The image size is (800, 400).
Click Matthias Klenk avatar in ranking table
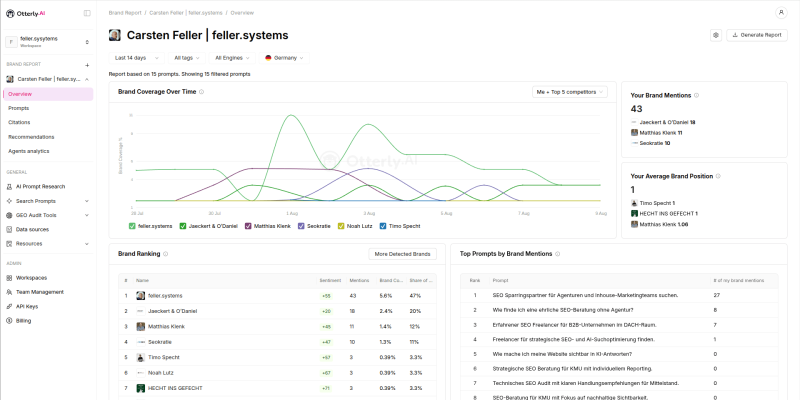coord(140,327)
